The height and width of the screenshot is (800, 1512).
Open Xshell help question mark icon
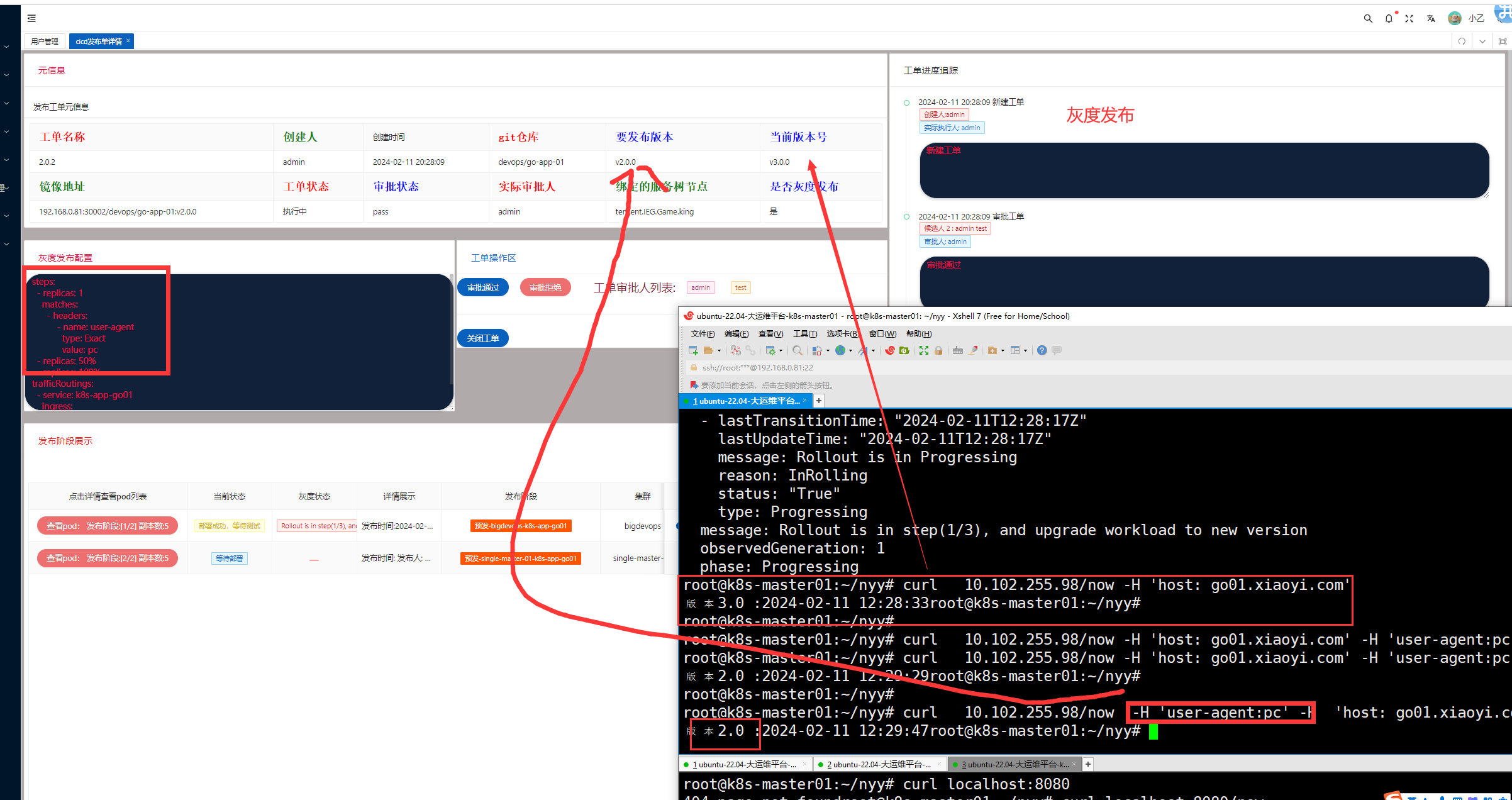(x=1042, y=350)
